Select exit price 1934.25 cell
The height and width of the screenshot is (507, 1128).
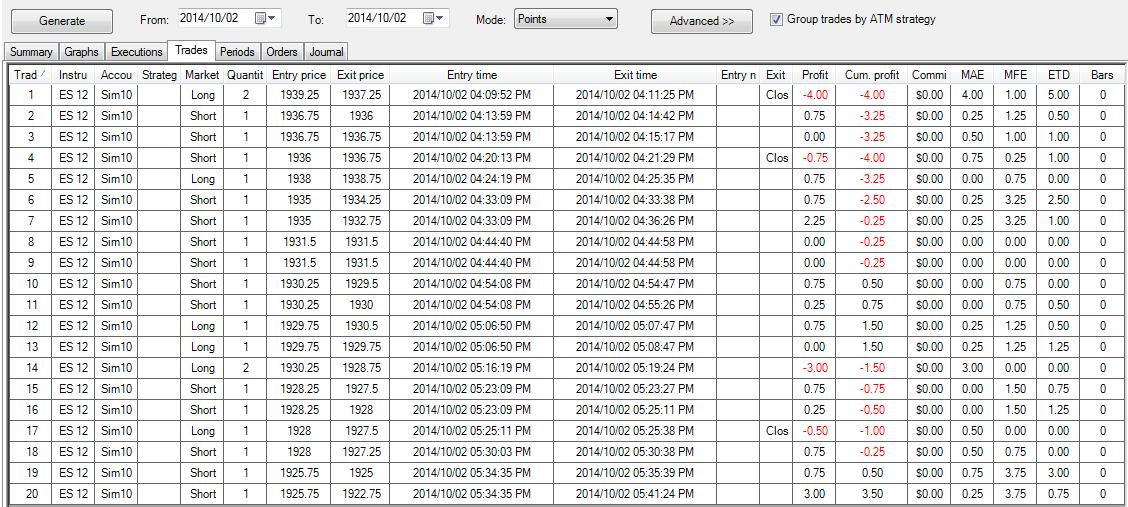pos(360,200)
